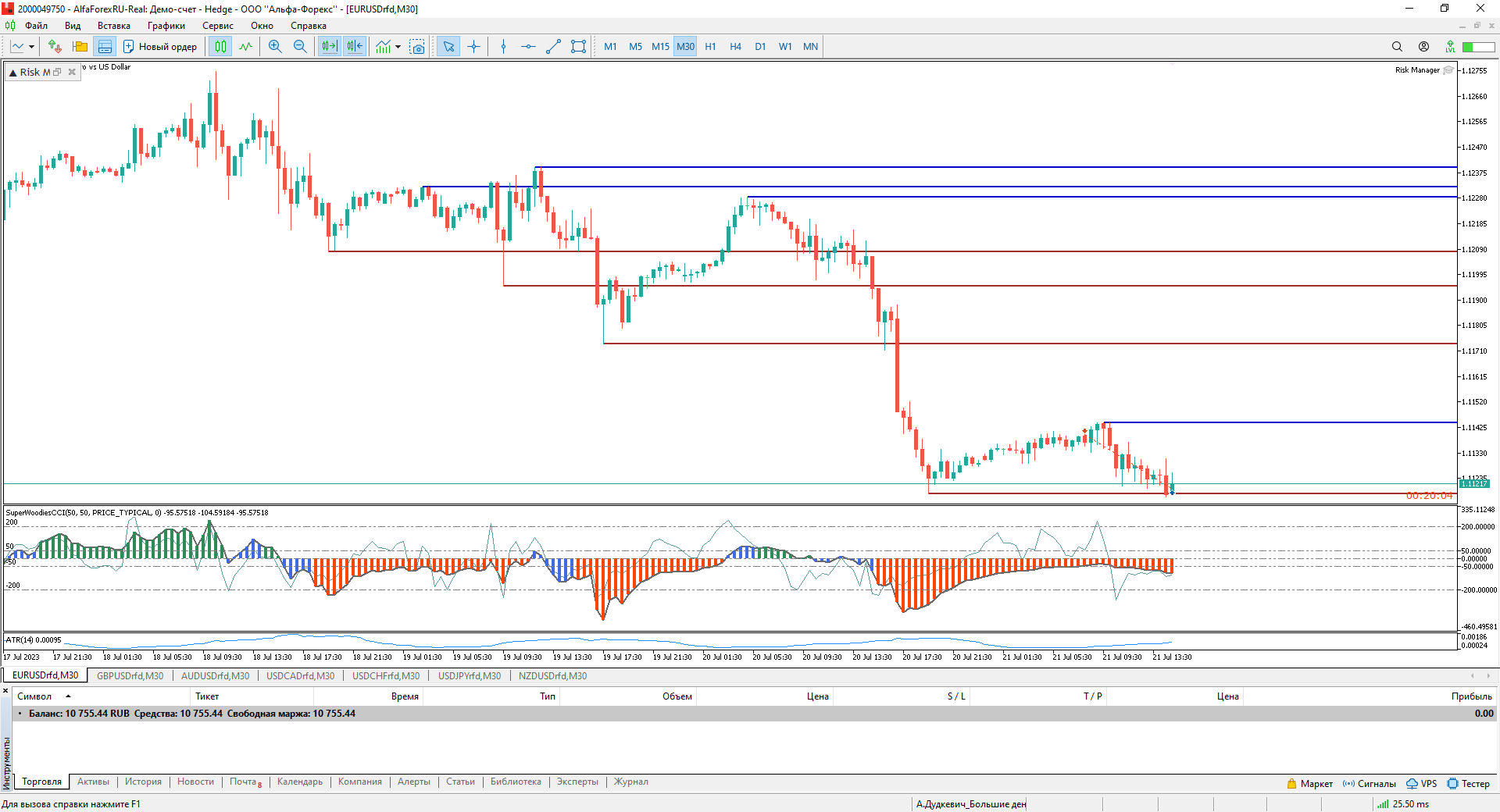The image size is (1500, 812).
Task: Select the crosshair tool
Action: [473, 47]
